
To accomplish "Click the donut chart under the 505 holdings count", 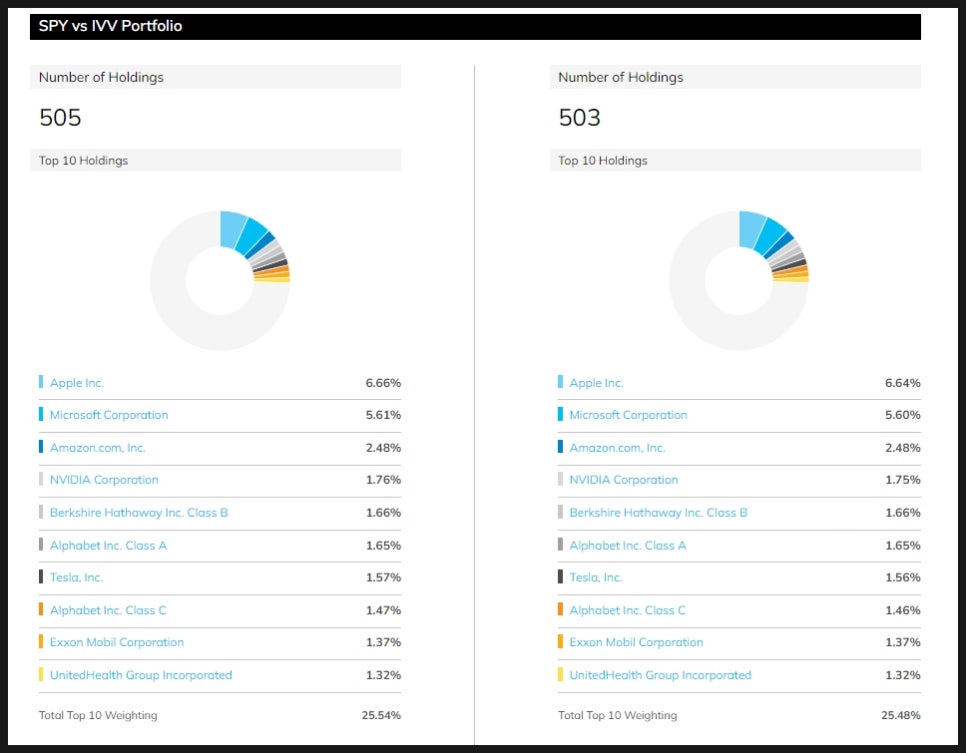I will [220, 280].
